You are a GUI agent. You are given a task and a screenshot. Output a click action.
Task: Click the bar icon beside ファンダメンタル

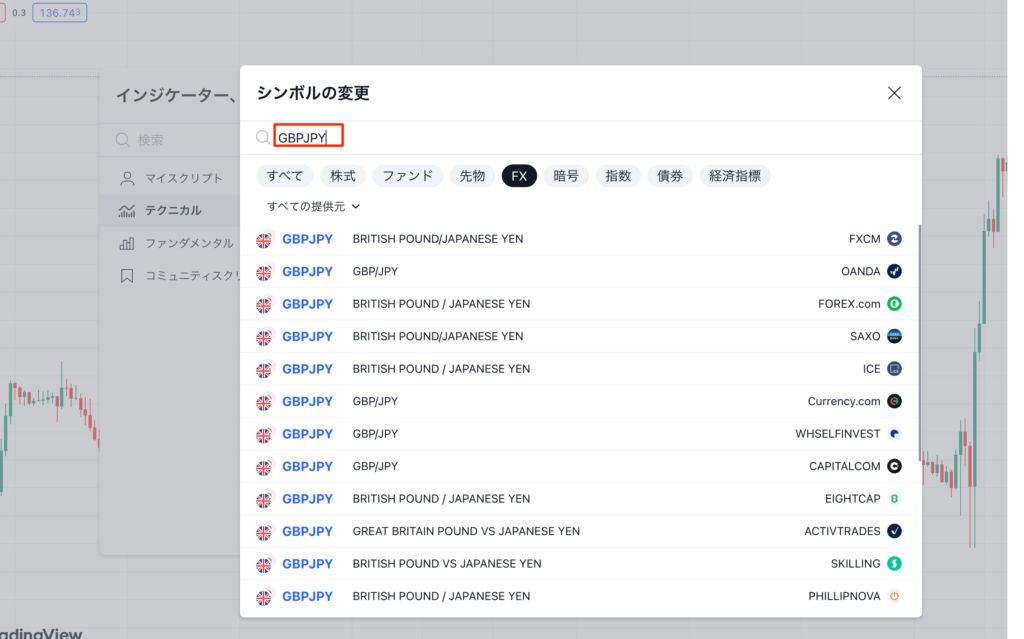tap(127, 243)
